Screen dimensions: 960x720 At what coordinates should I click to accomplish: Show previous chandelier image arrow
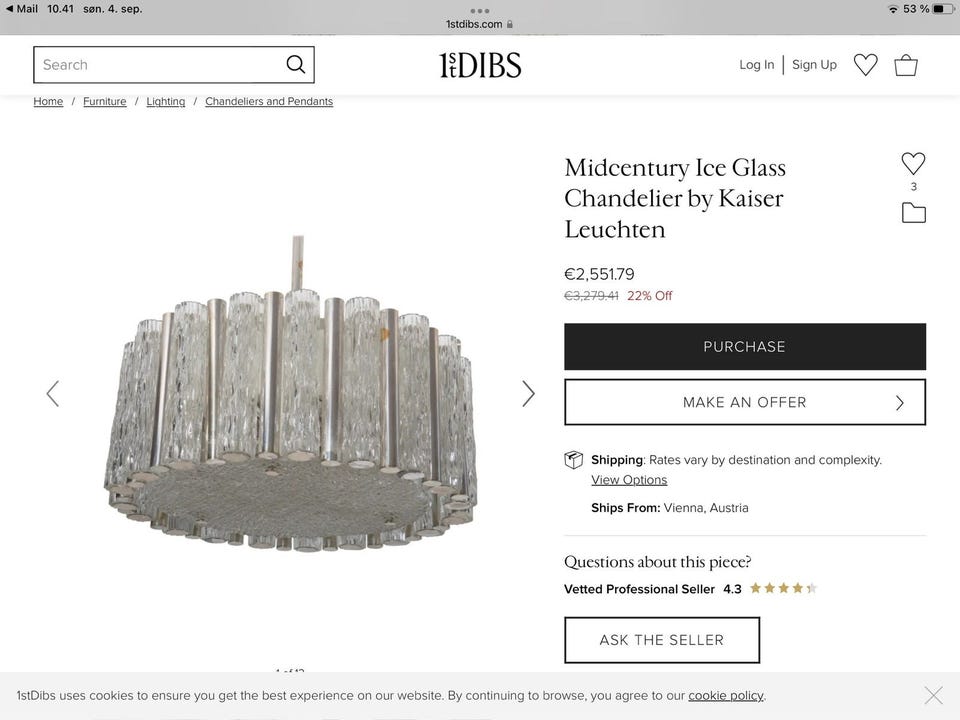coord(53,394)
